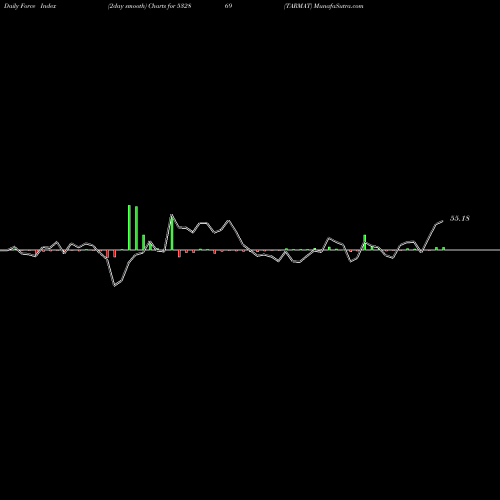Click the 'Daily Force Index' title text
The width and height of the screenshot is (500, 500).
coord(30,6)
